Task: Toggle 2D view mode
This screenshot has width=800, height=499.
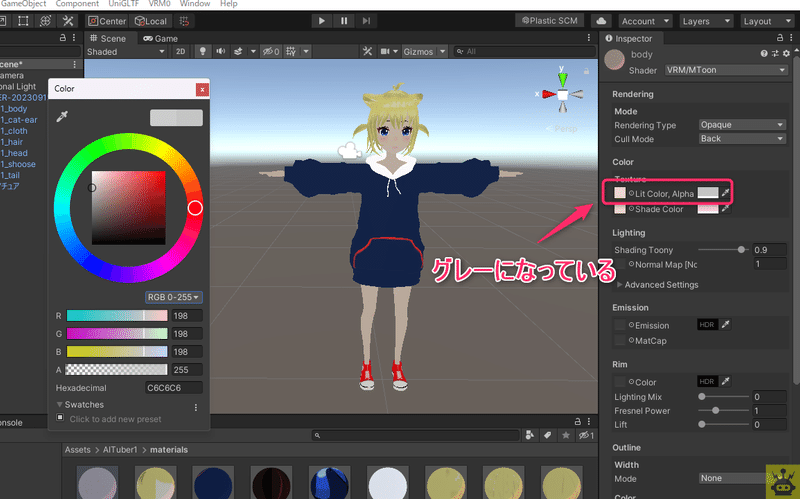Action: (180, 52)
